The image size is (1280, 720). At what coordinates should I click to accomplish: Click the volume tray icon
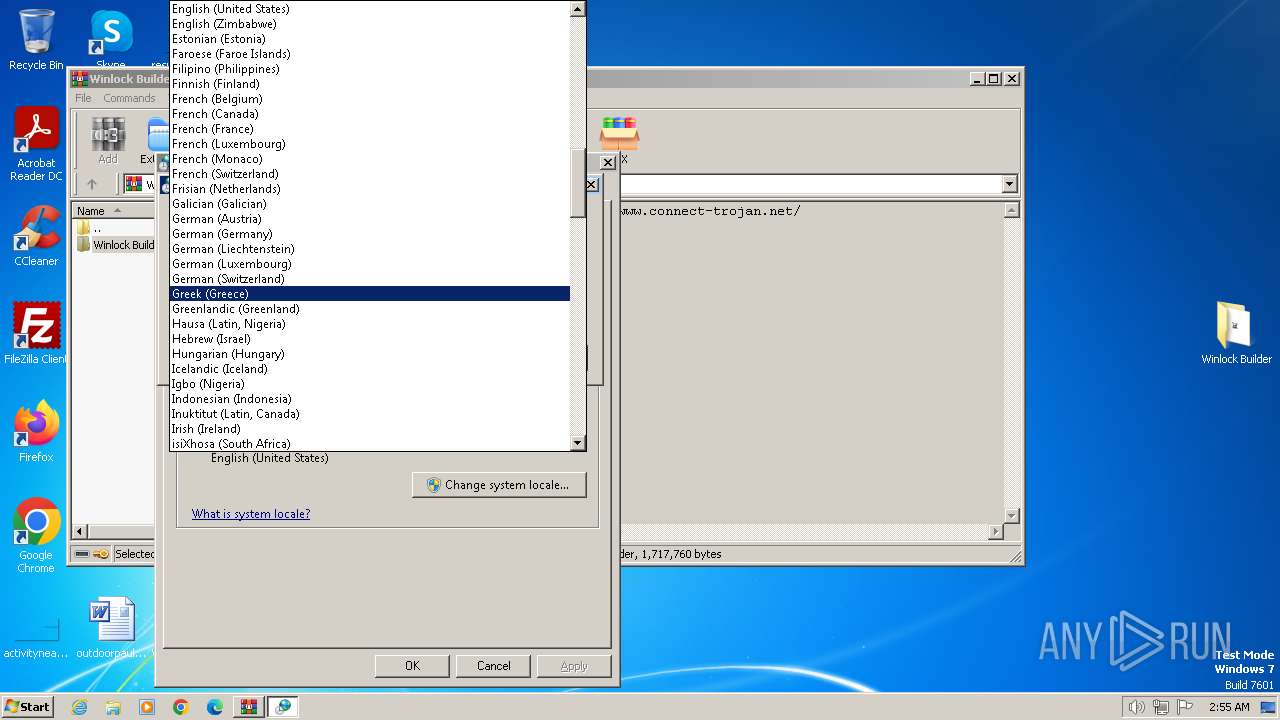pos(1136,707)
